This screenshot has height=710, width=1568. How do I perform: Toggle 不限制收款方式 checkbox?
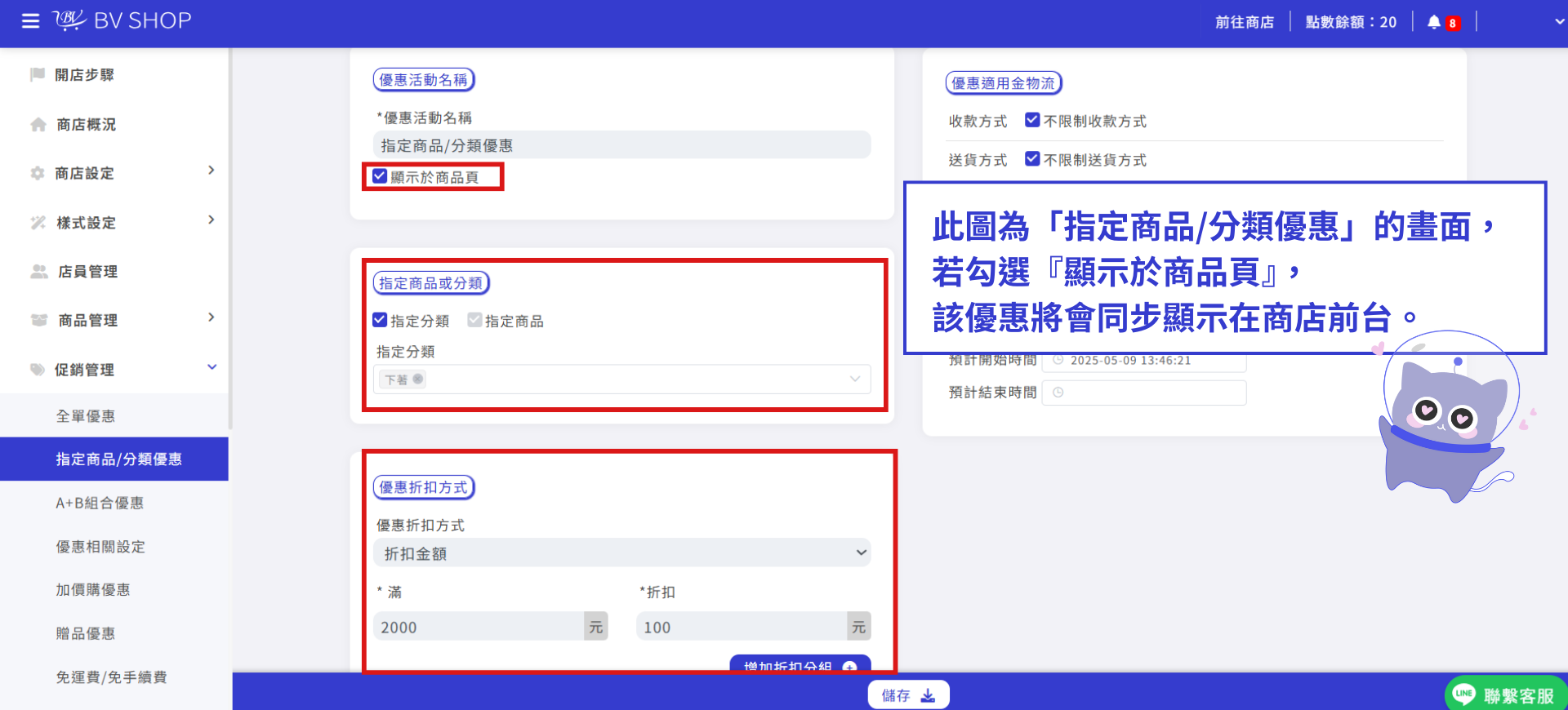click(1032, 120)
